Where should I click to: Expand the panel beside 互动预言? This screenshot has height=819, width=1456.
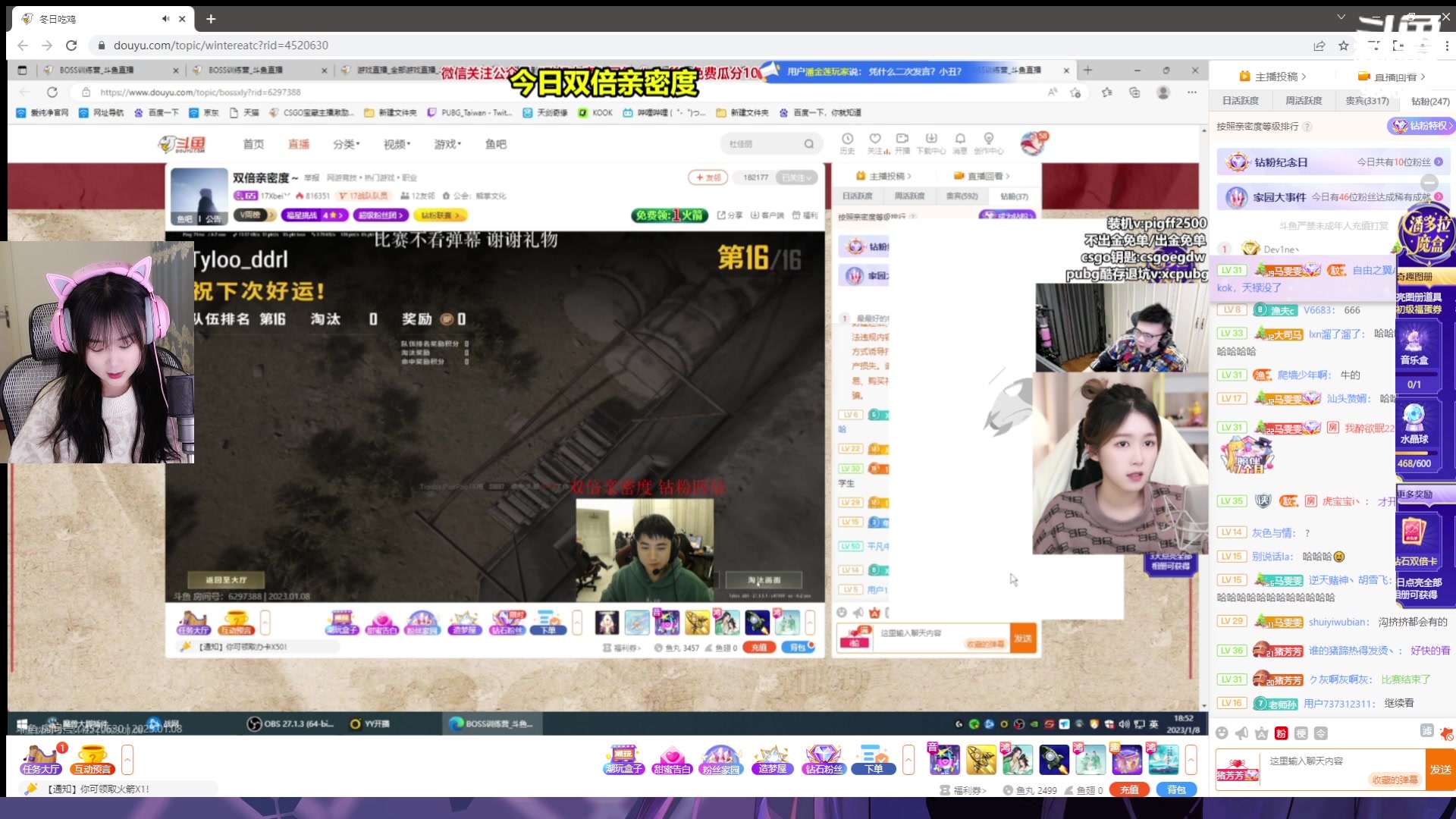tap(127, 759)
